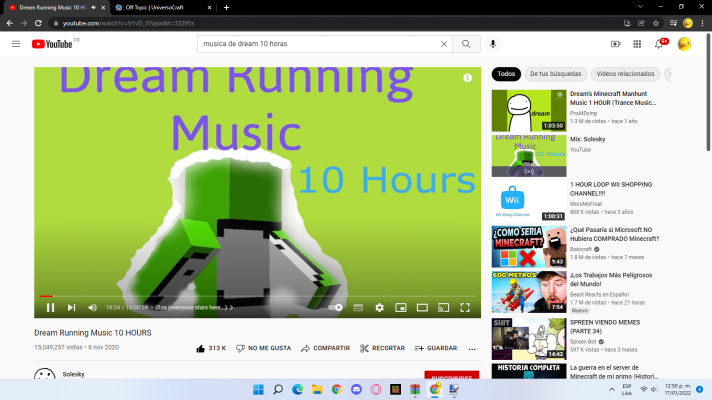
Task: Toggle subtitles on the player
Action: 358,307
